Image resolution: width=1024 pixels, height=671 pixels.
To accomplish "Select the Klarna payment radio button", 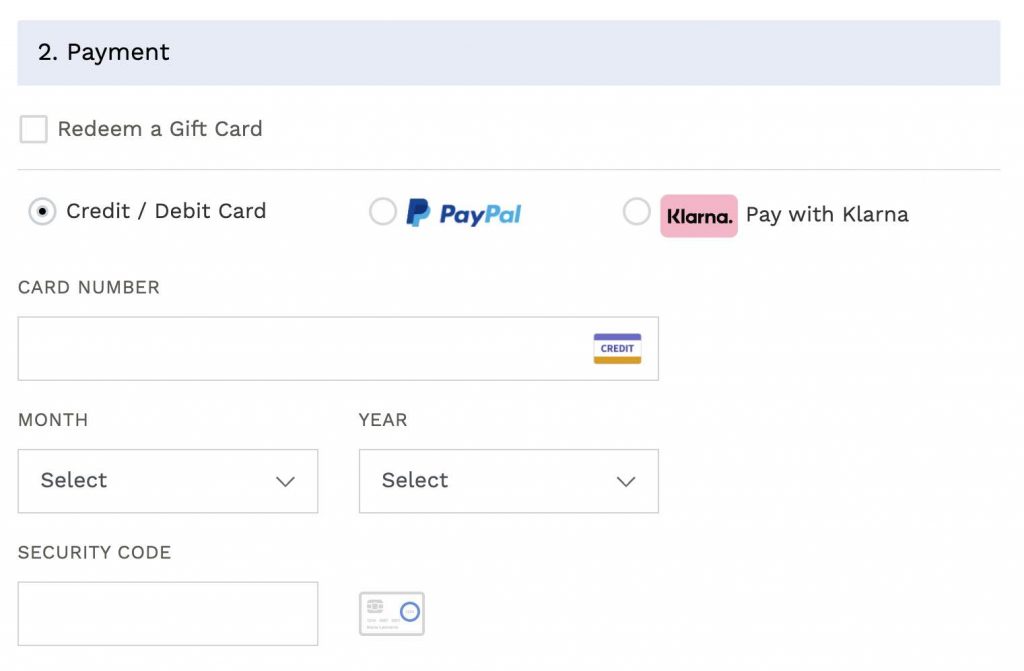I will coord(637,212).
